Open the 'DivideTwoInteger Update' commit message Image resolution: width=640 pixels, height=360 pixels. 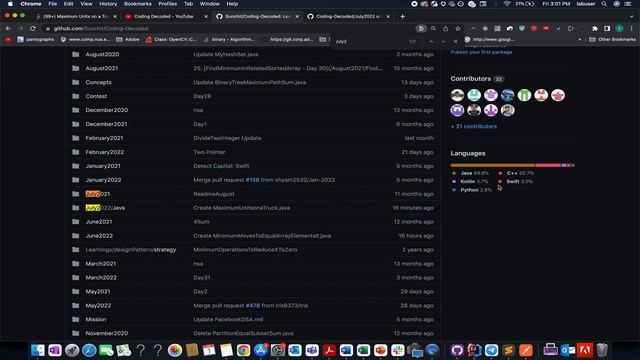click(227, 138)
